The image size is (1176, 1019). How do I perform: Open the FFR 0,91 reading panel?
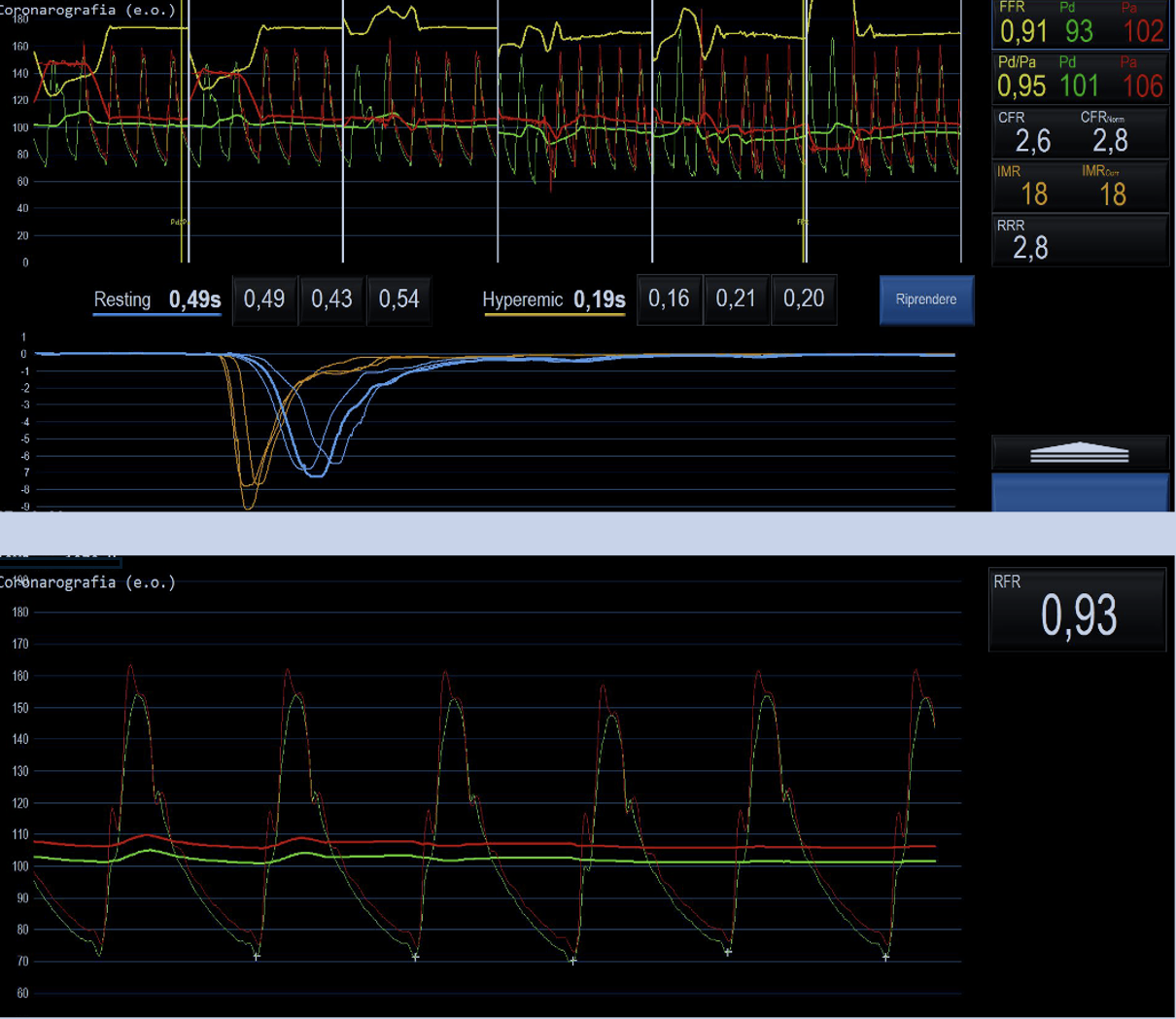[1080, 24]
